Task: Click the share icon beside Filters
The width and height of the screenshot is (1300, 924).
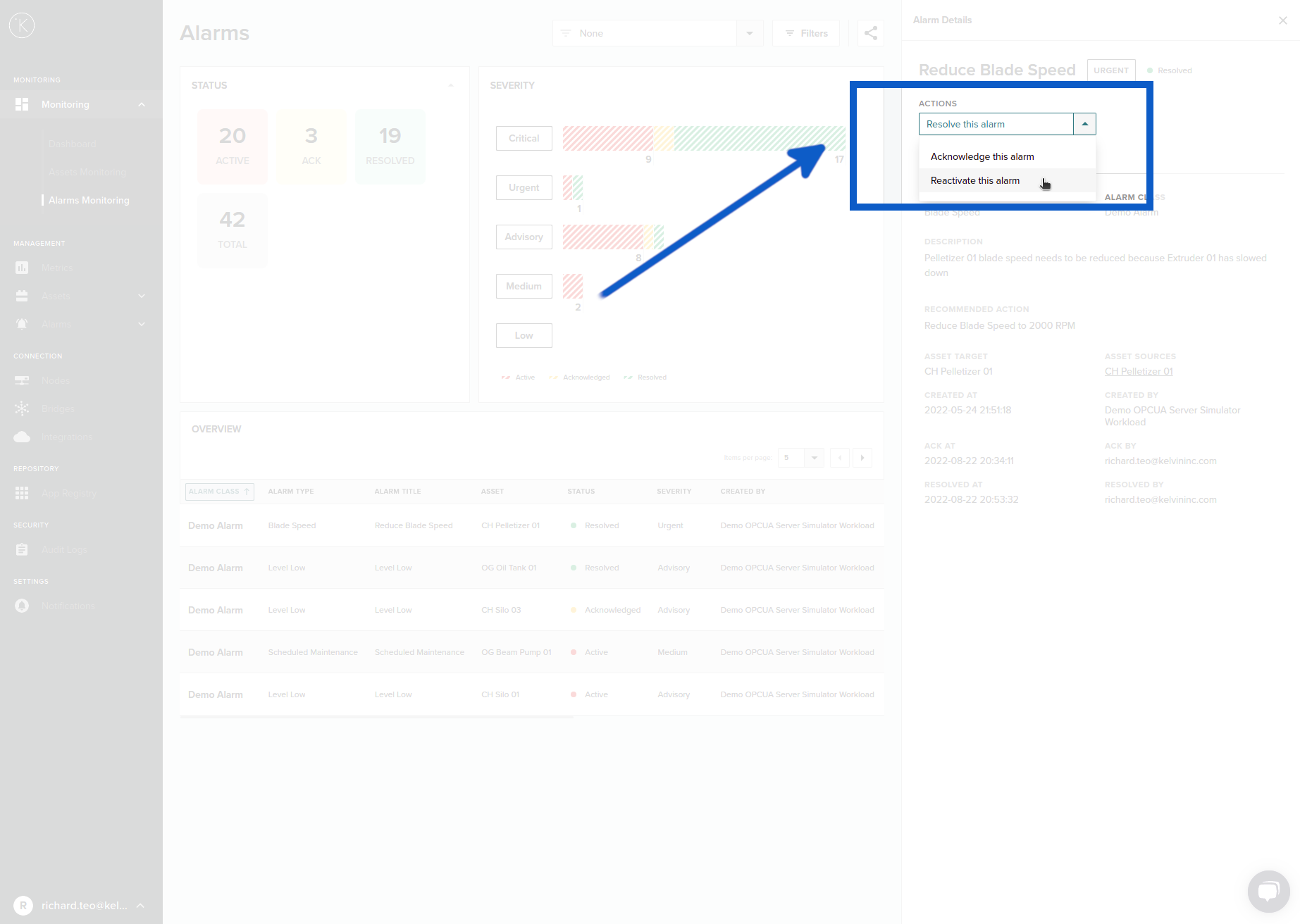Action: click(871, 33)
